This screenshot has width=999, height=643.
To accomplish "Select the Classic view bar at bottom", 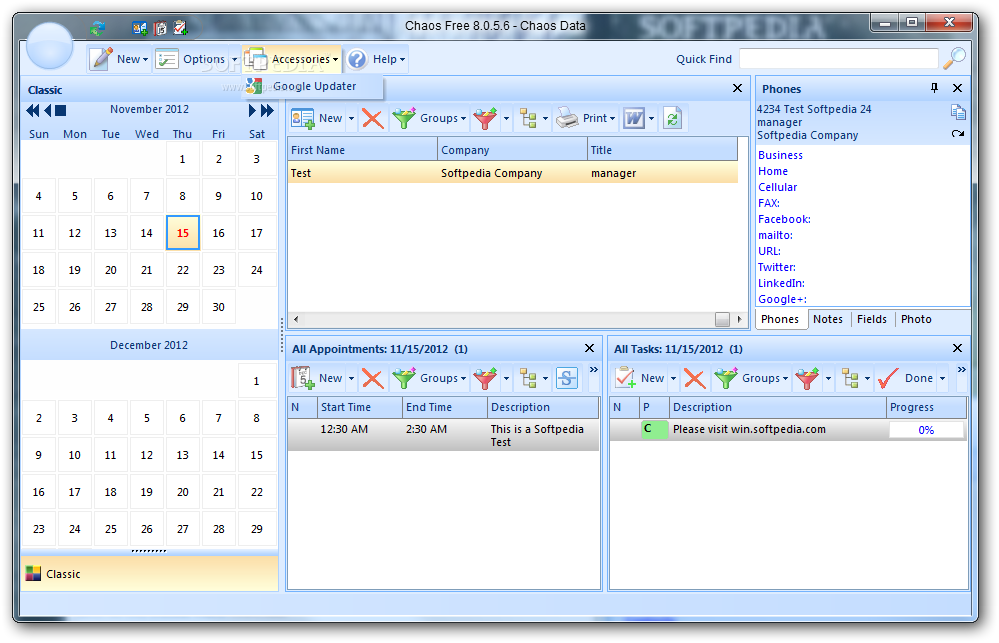I will (x=150, y=574).
